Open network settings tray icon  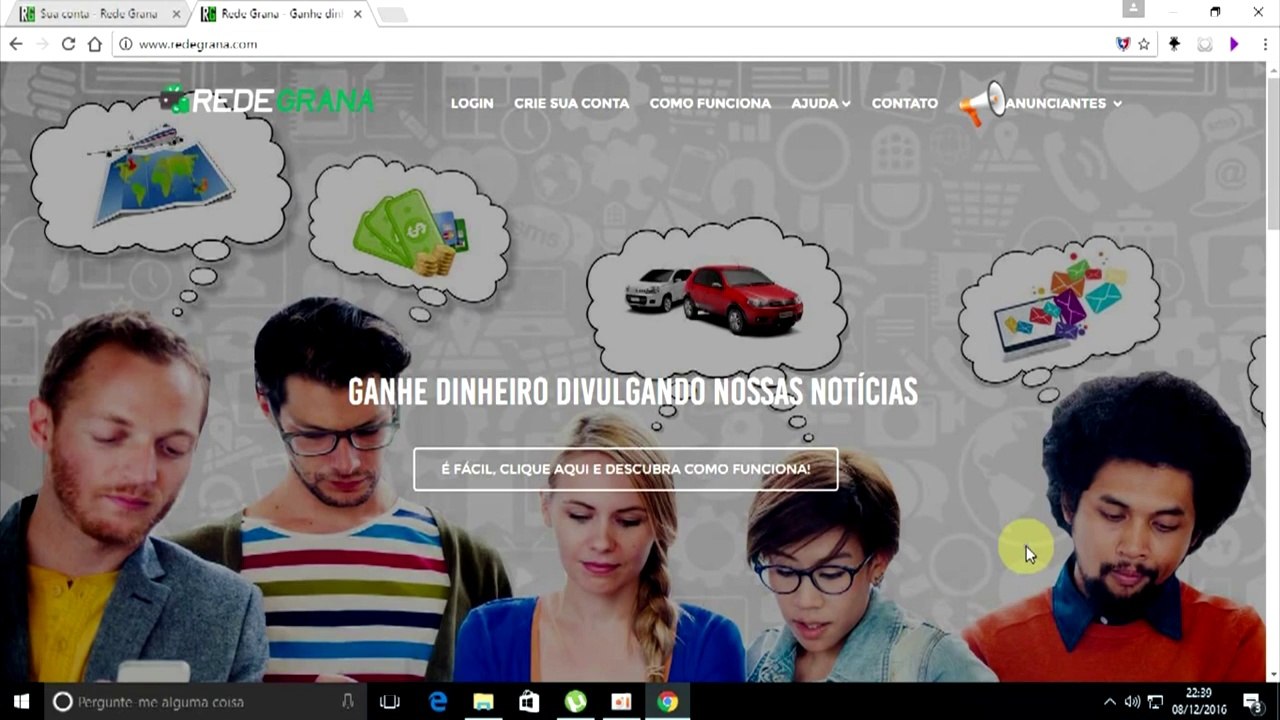tap(1155, 702)
